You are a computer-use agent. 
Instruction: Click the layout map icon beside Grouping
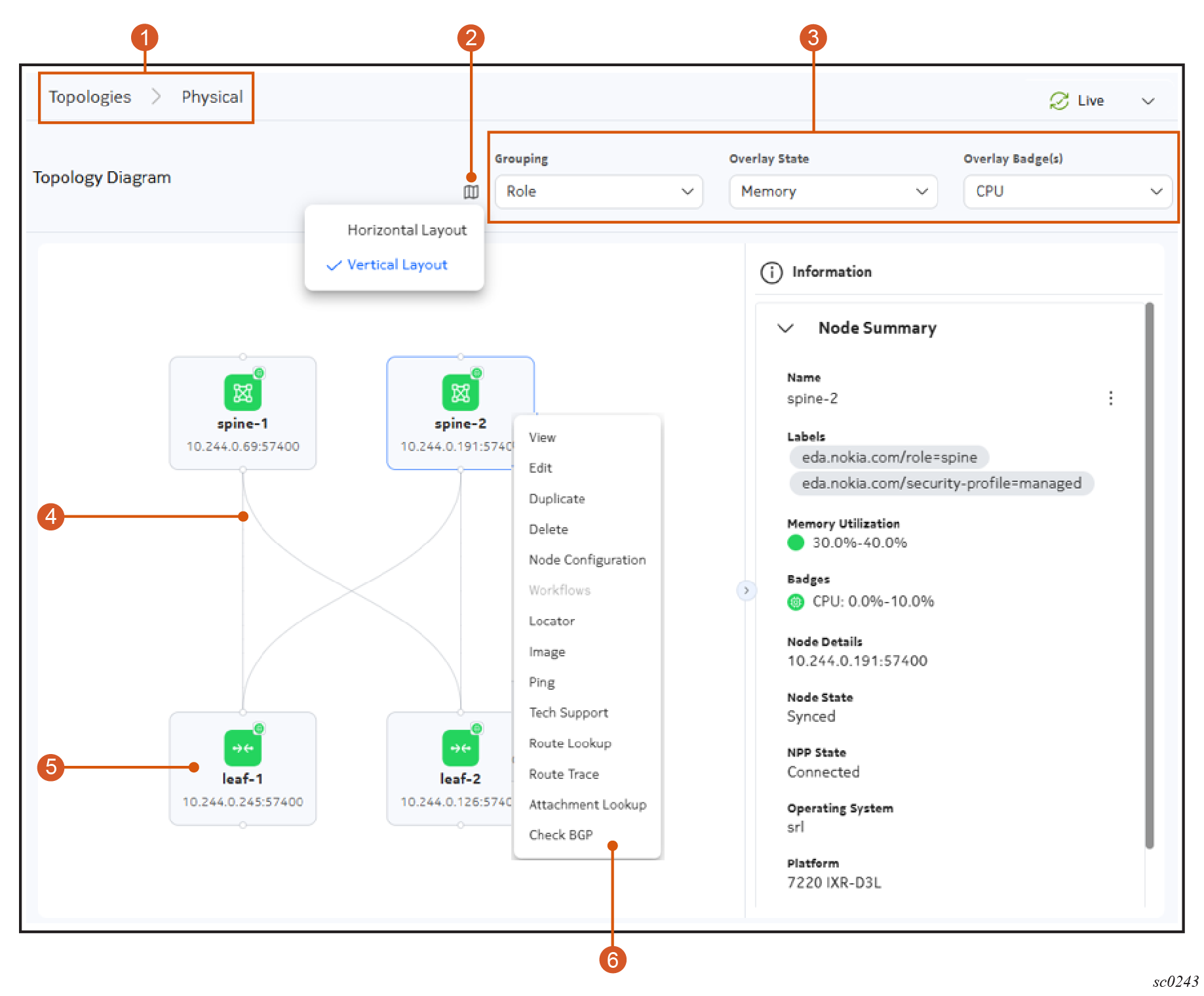tap(471, 192)
